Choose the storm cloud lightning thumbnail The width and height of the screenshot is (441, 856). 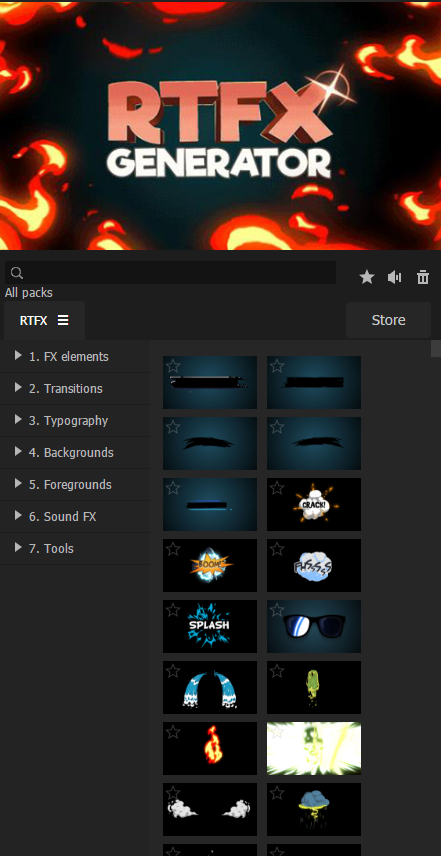click(x=314, y=809)
